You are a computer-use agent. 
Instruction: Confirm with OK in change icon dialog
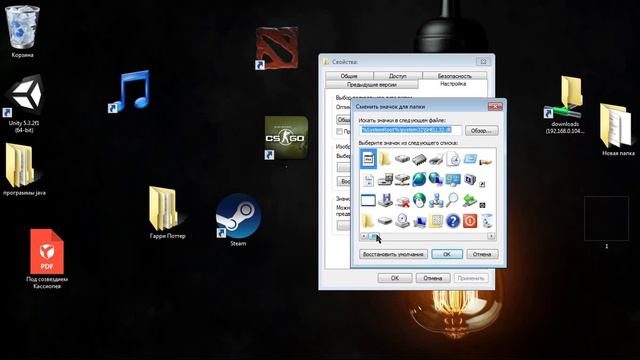pyautogui.click(x=447, y=254)
